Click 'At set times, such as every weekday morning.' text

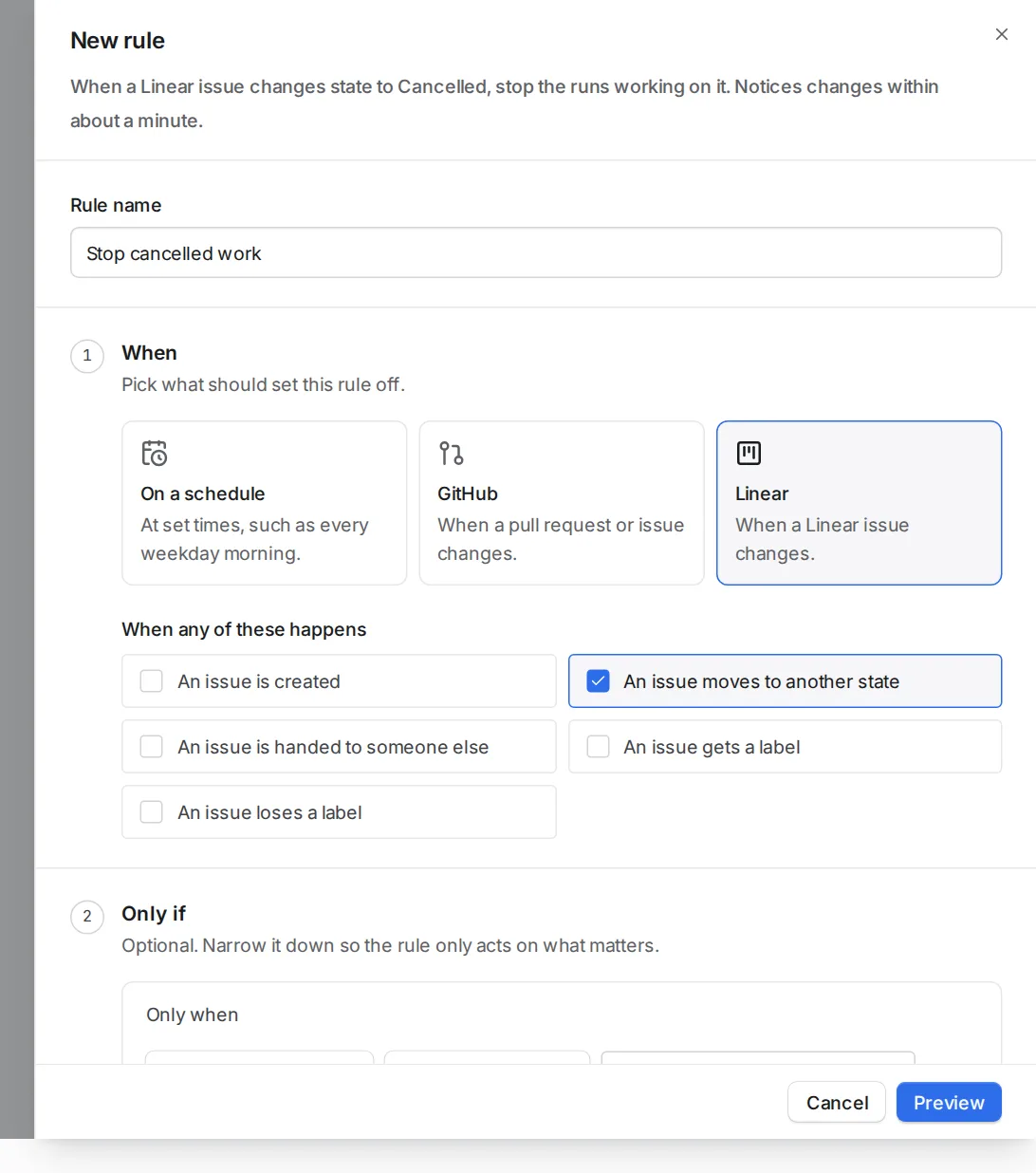point(254,539)
